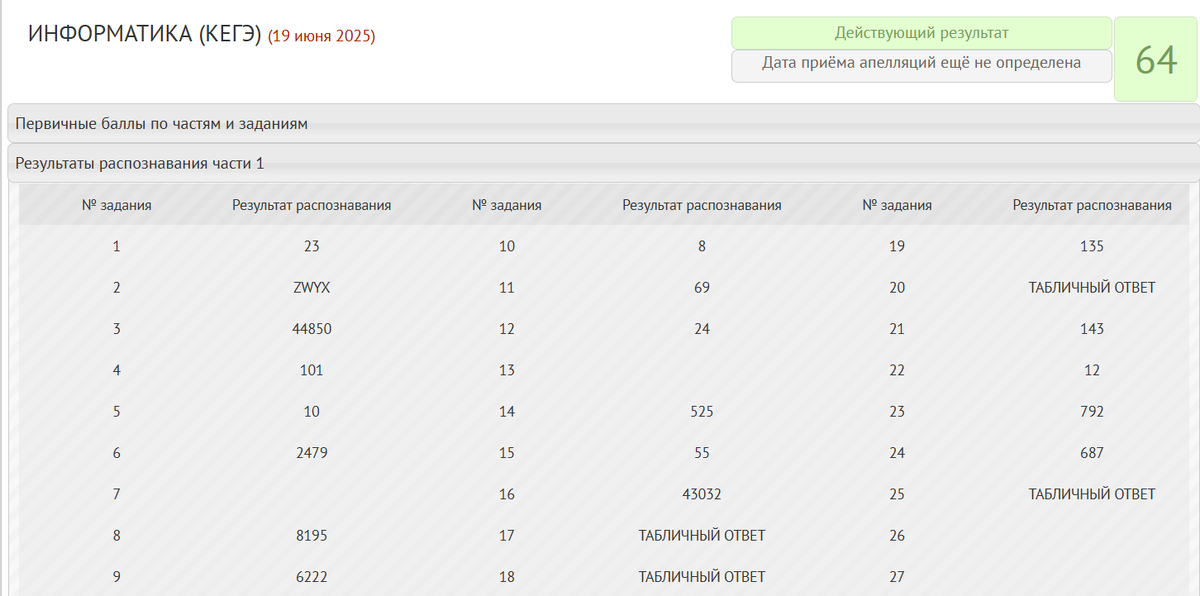
Task: Click task number 7 in the table
Action: click(117, 494)
